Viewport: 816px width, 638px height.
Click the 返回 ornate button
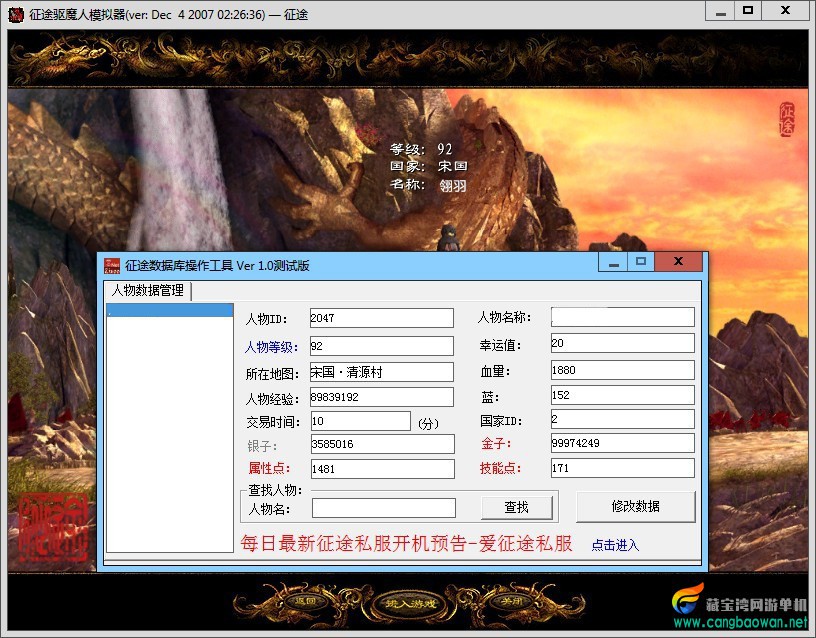pyautogui.click(x=305, y=602)
